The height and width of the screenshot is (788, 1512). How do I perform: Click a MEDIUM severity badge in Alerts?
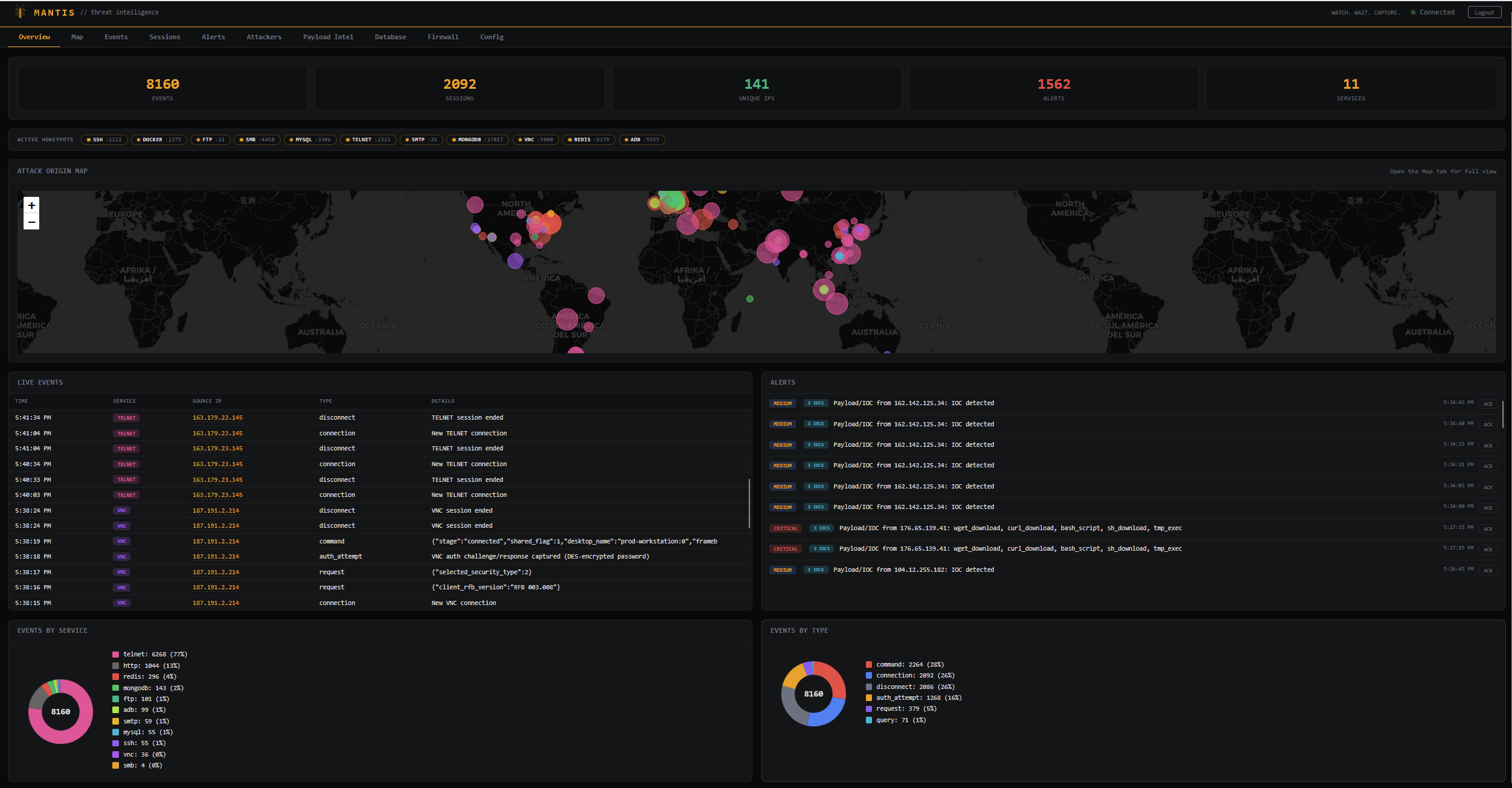[783, 403]
